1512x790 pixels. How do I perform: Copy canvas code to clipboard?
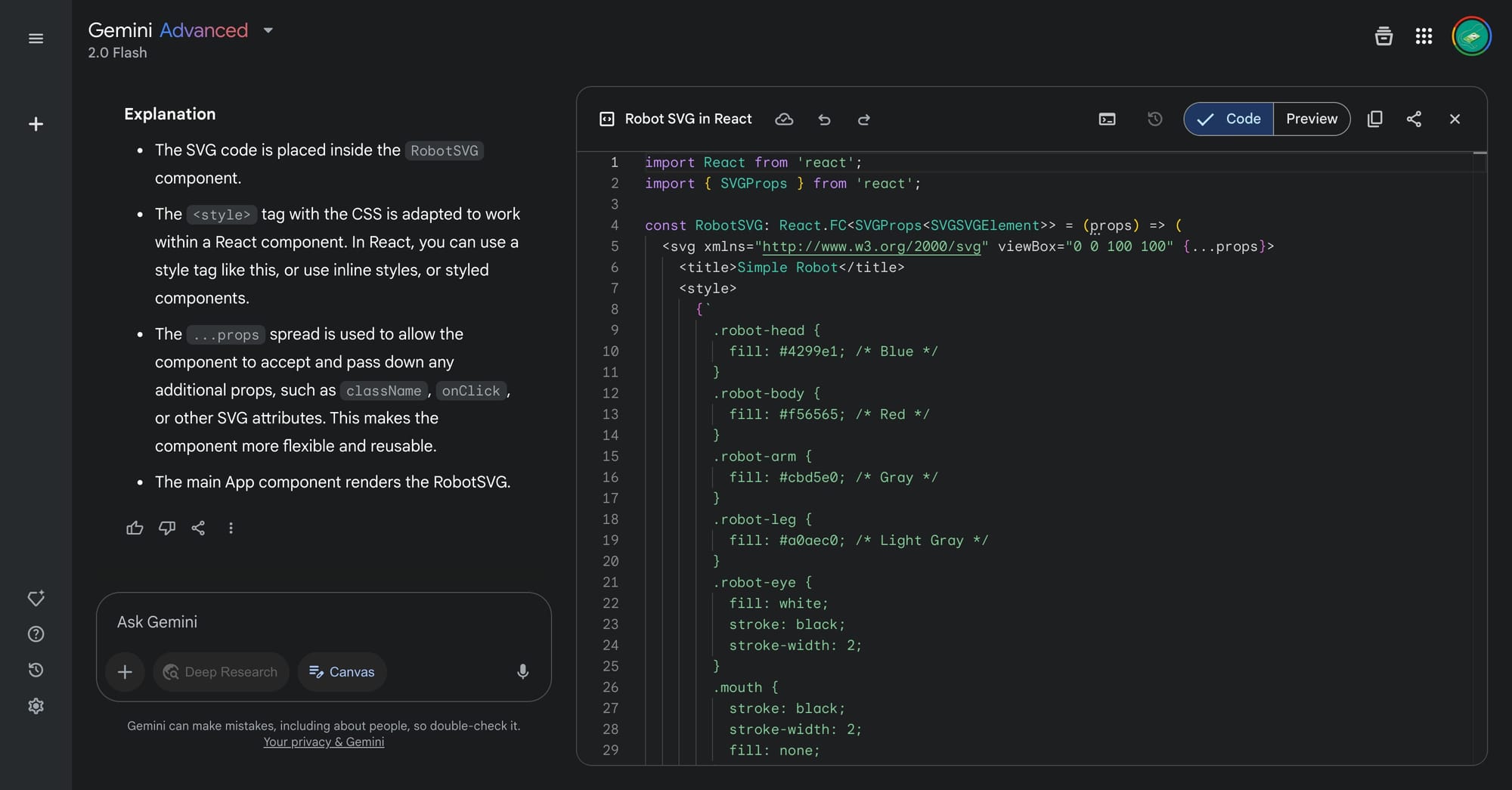click(x=1375, y=119)
